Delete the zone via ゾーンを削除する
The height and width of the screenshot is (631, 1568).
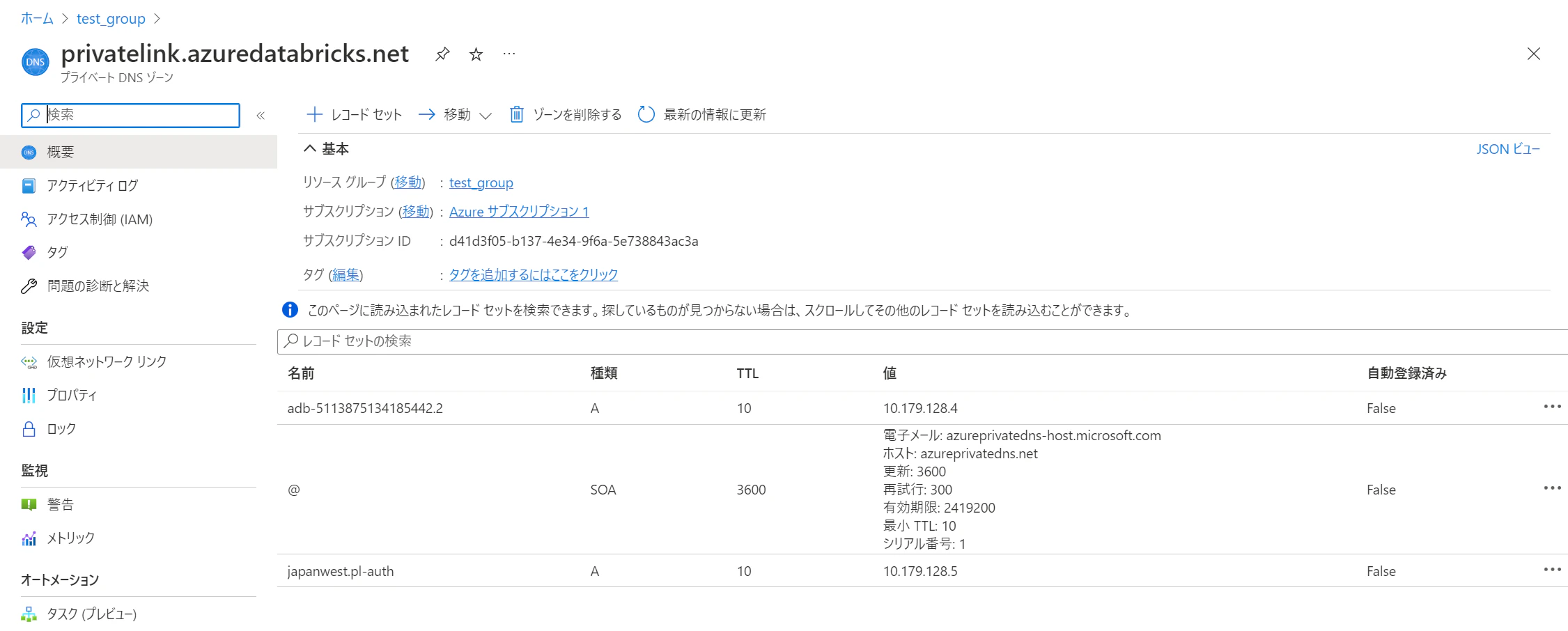pos(565,114)
